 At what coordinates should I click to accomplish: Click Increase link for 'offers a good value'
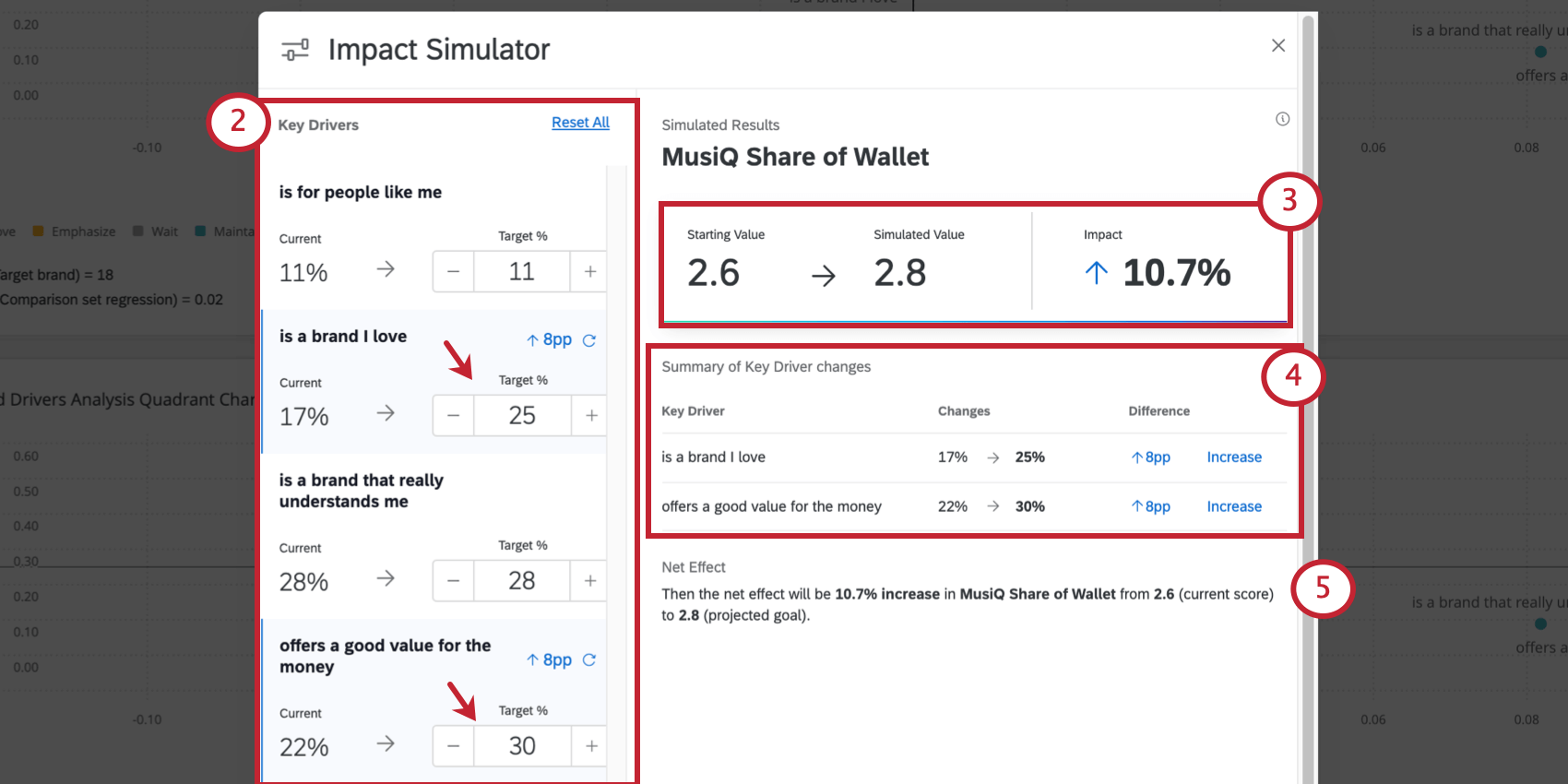(1234, 506)
